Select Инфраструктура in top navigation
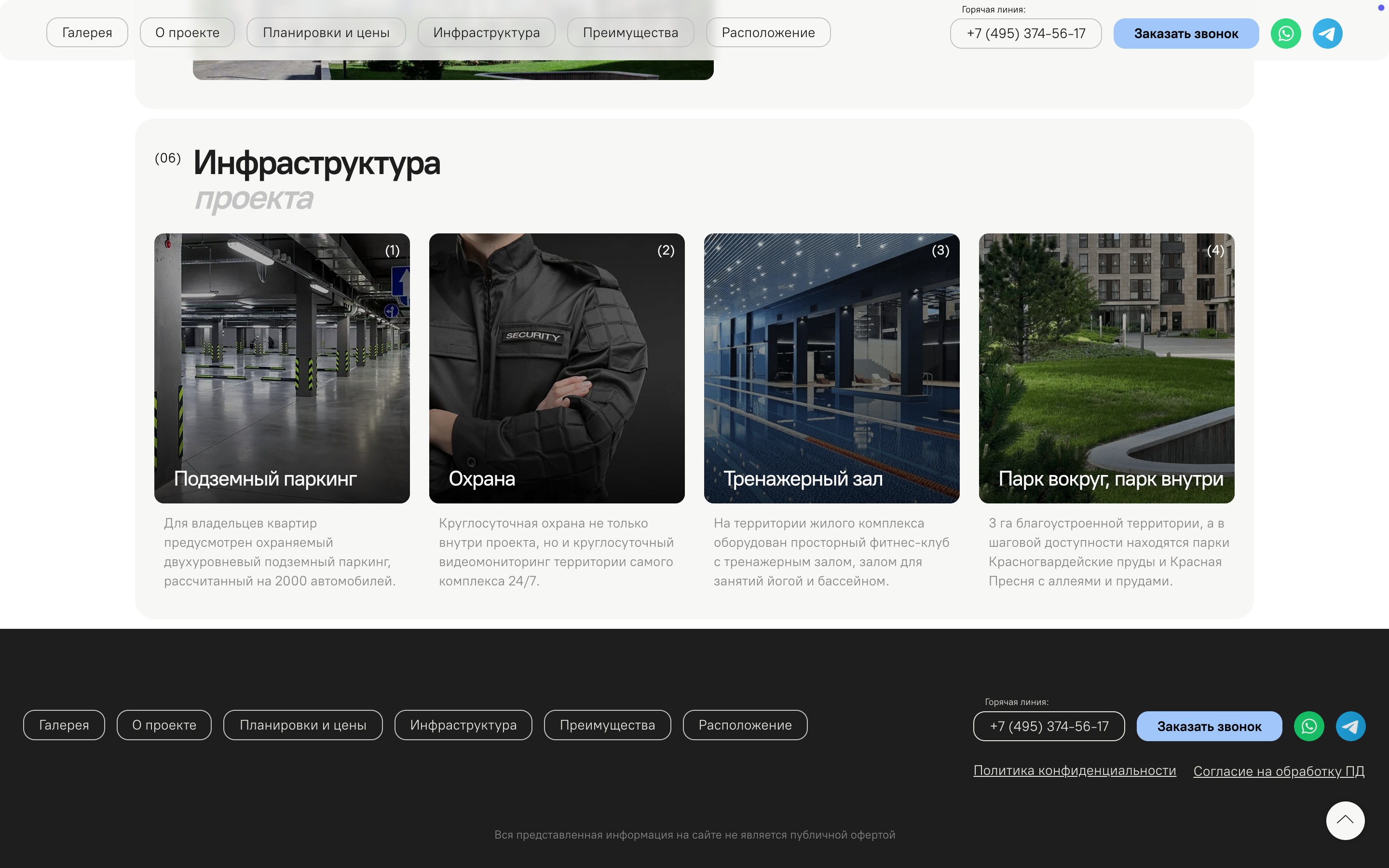 (x=486, y=33)
